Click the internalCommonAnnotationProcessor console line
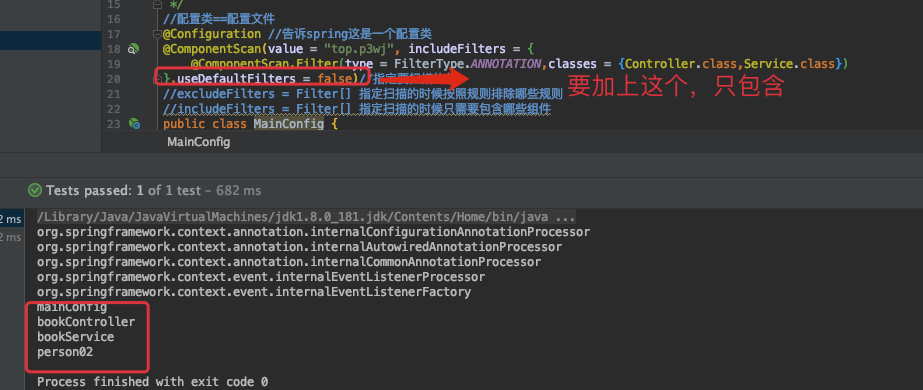 tap(289, 262)
